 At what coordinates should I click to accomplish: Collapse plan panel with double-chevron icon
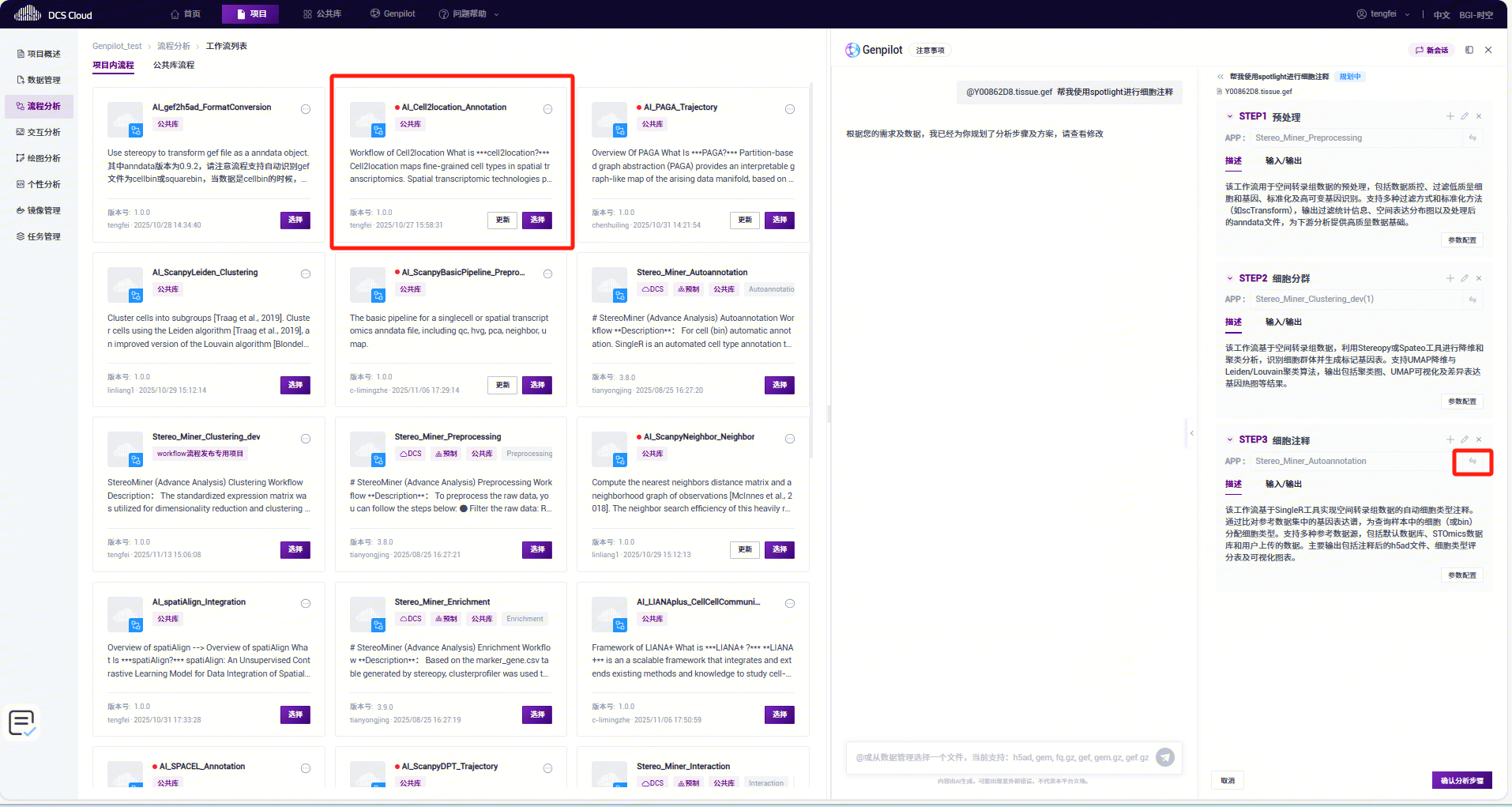pyautogui.click(x=1221, y=77)
